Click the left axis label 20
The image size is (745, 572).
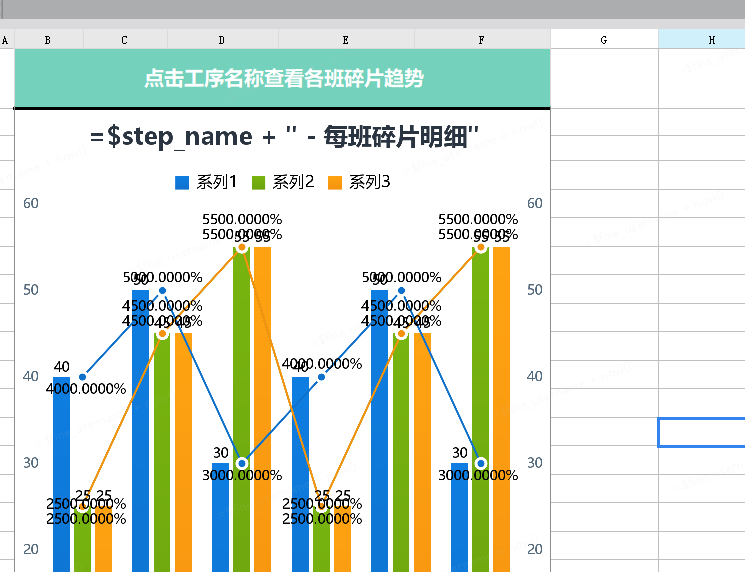pos(31,549)
